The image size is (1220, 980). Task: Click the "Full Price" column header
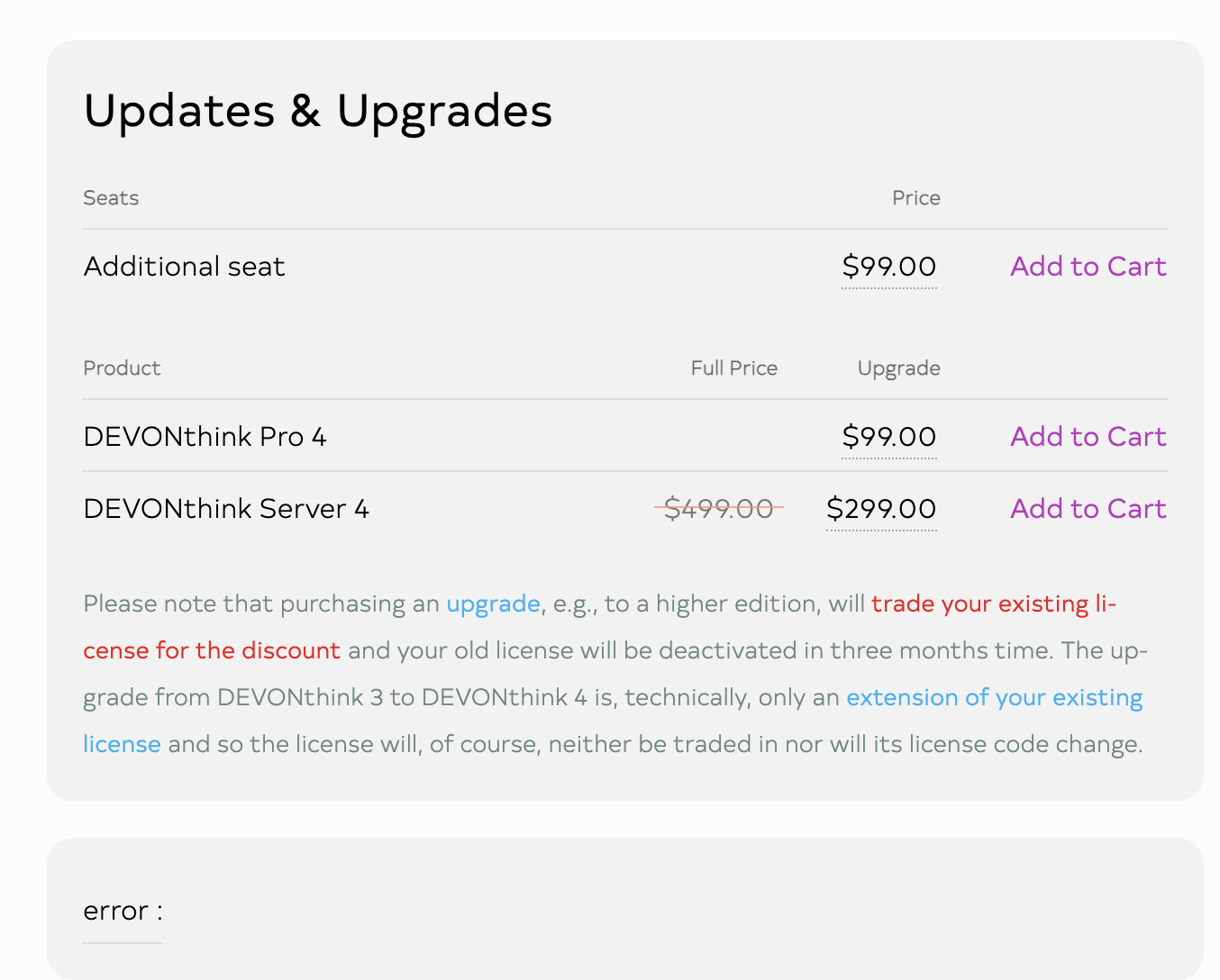733,368
